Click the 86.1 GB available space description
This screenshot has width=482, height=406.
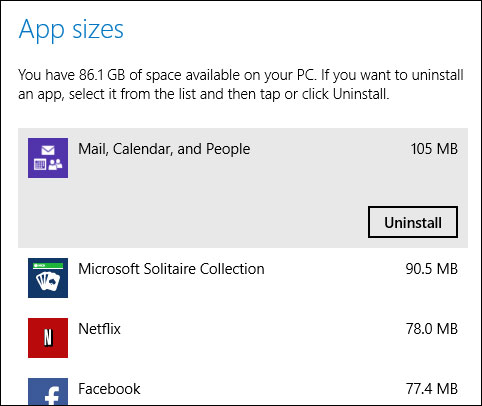click(x=241, y=85)
